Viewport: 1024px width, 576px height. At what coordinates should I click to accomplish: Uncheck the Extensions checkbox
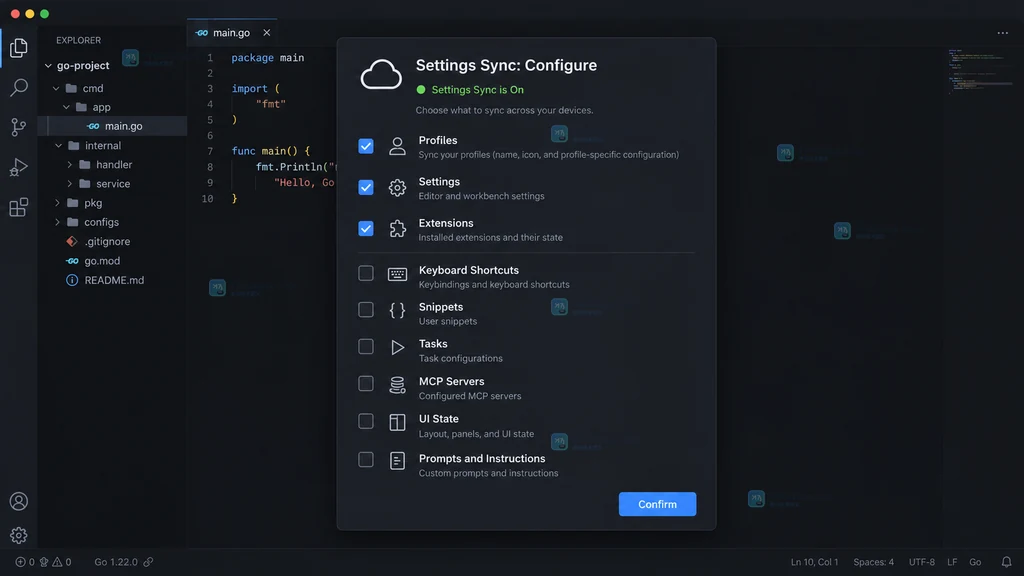366,229
